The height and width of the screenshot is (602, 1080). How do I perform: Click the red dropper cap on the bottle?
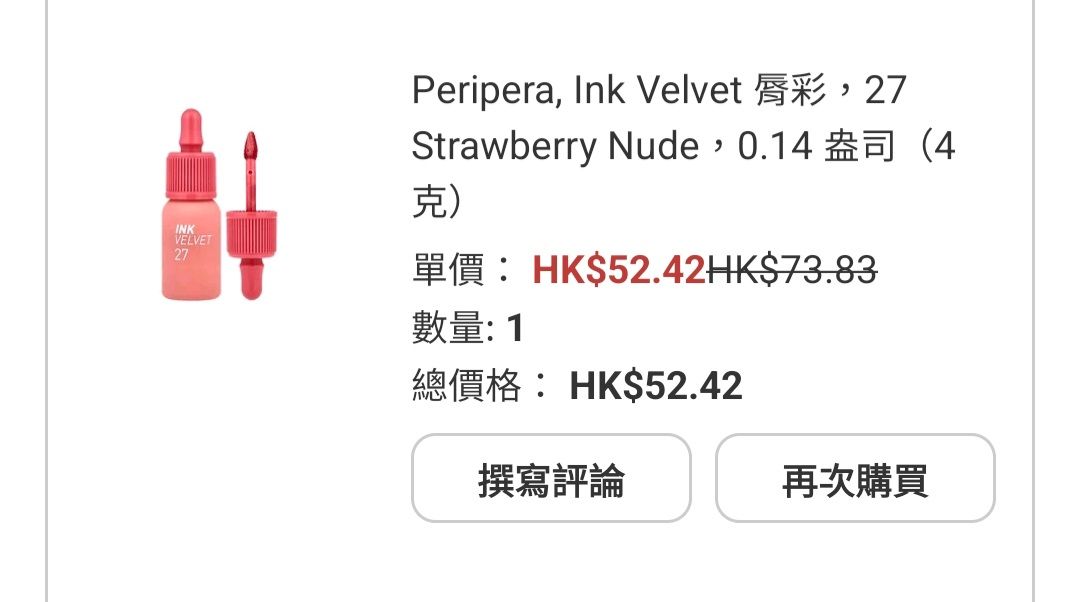tap(191, 153)
